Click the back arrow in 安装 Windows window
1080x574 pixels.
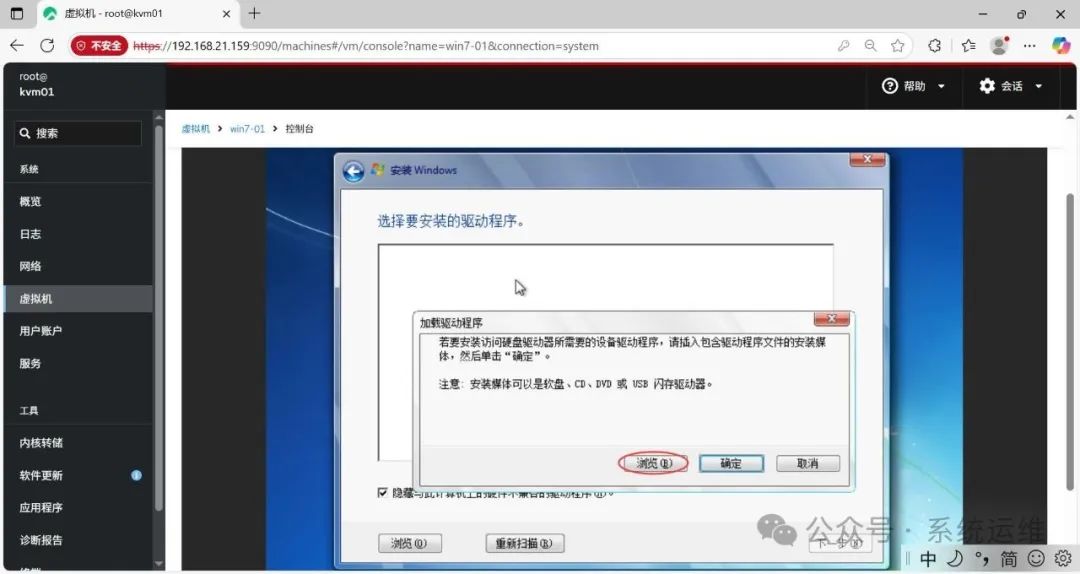[x=353, y=171]
